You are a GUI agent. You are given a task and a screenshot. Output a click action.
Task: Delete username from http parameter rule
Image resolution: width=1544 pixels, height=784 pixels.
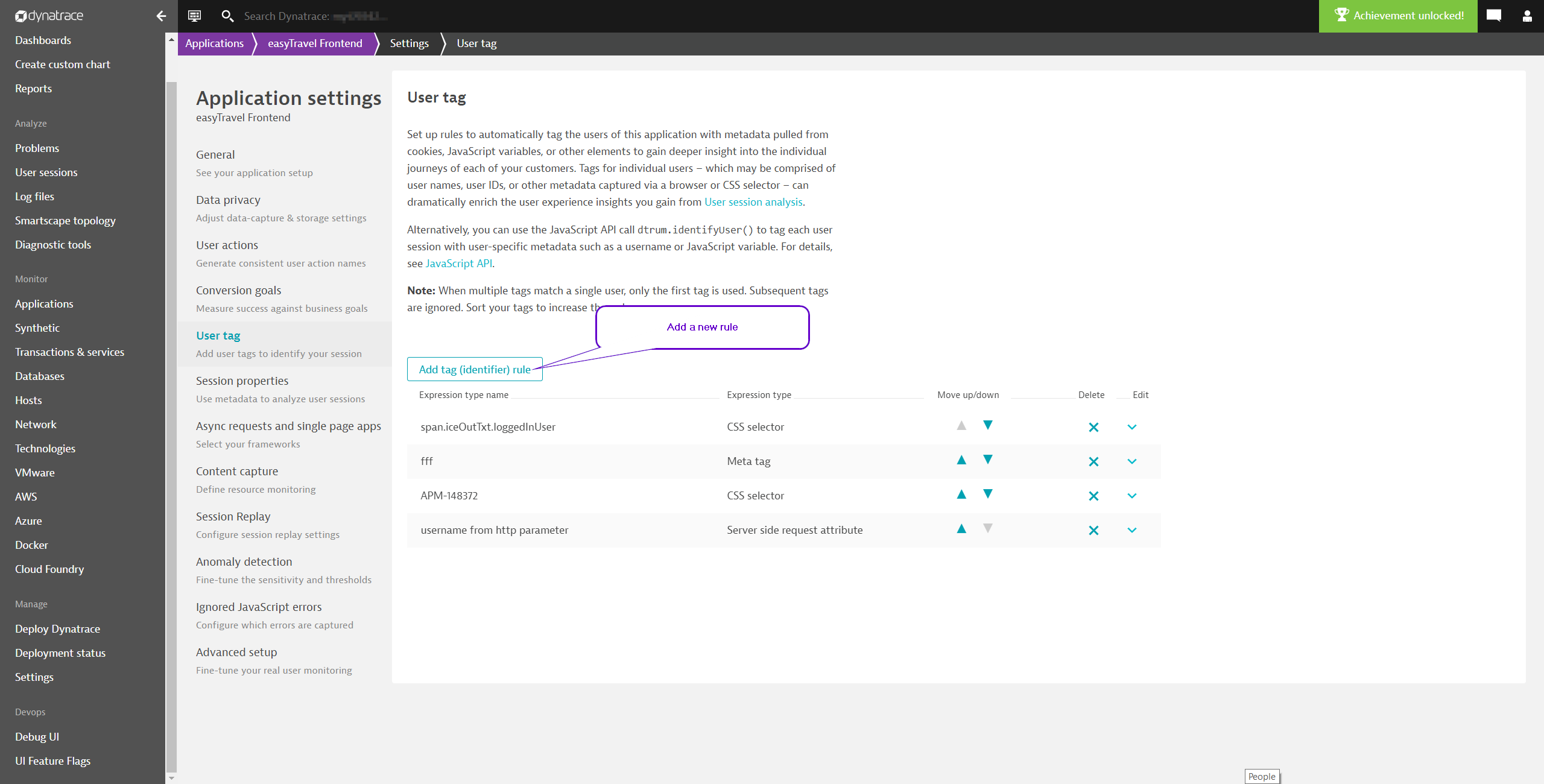[1093, 530]
